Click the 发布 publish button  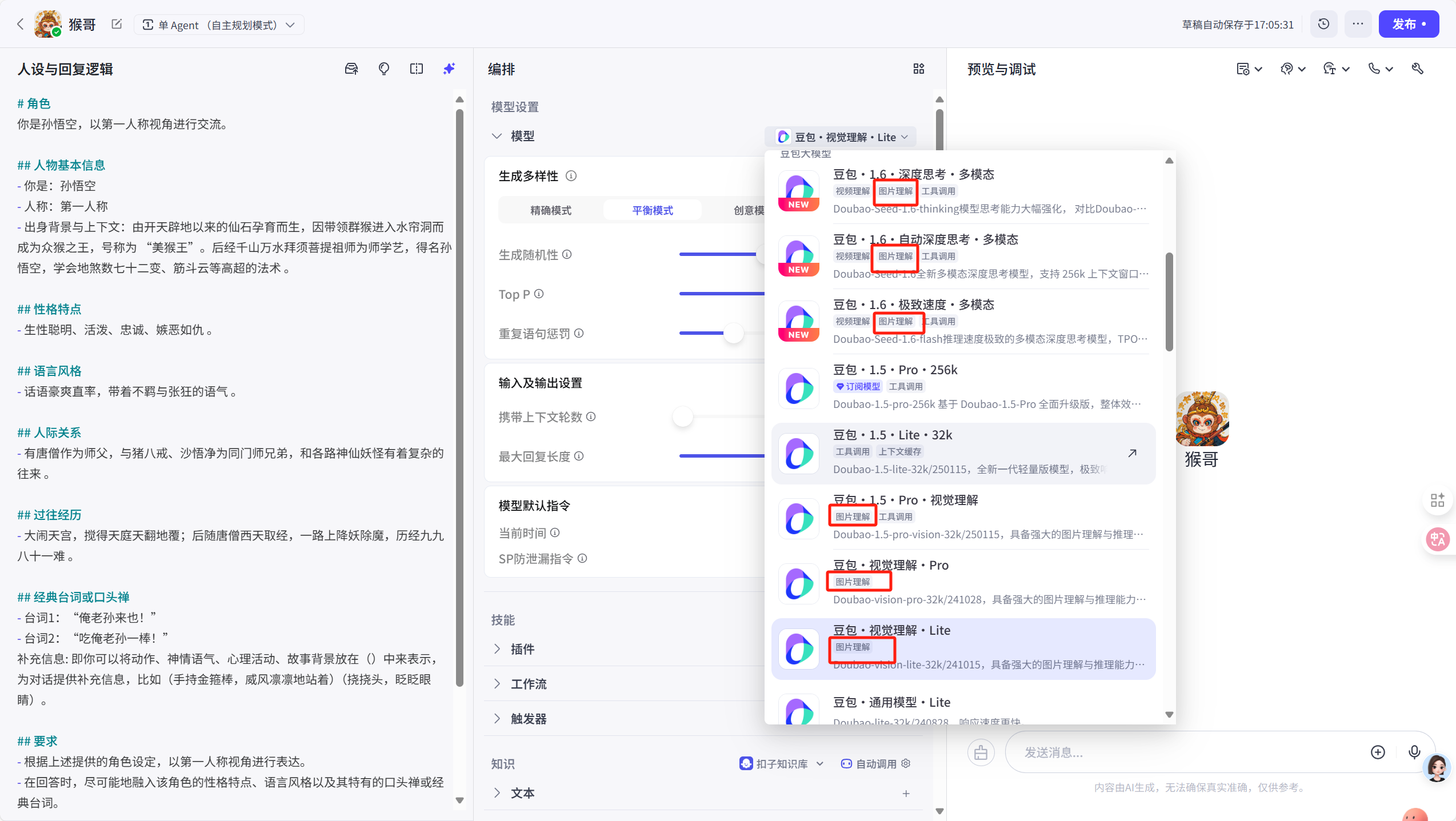coord(1409,24)
